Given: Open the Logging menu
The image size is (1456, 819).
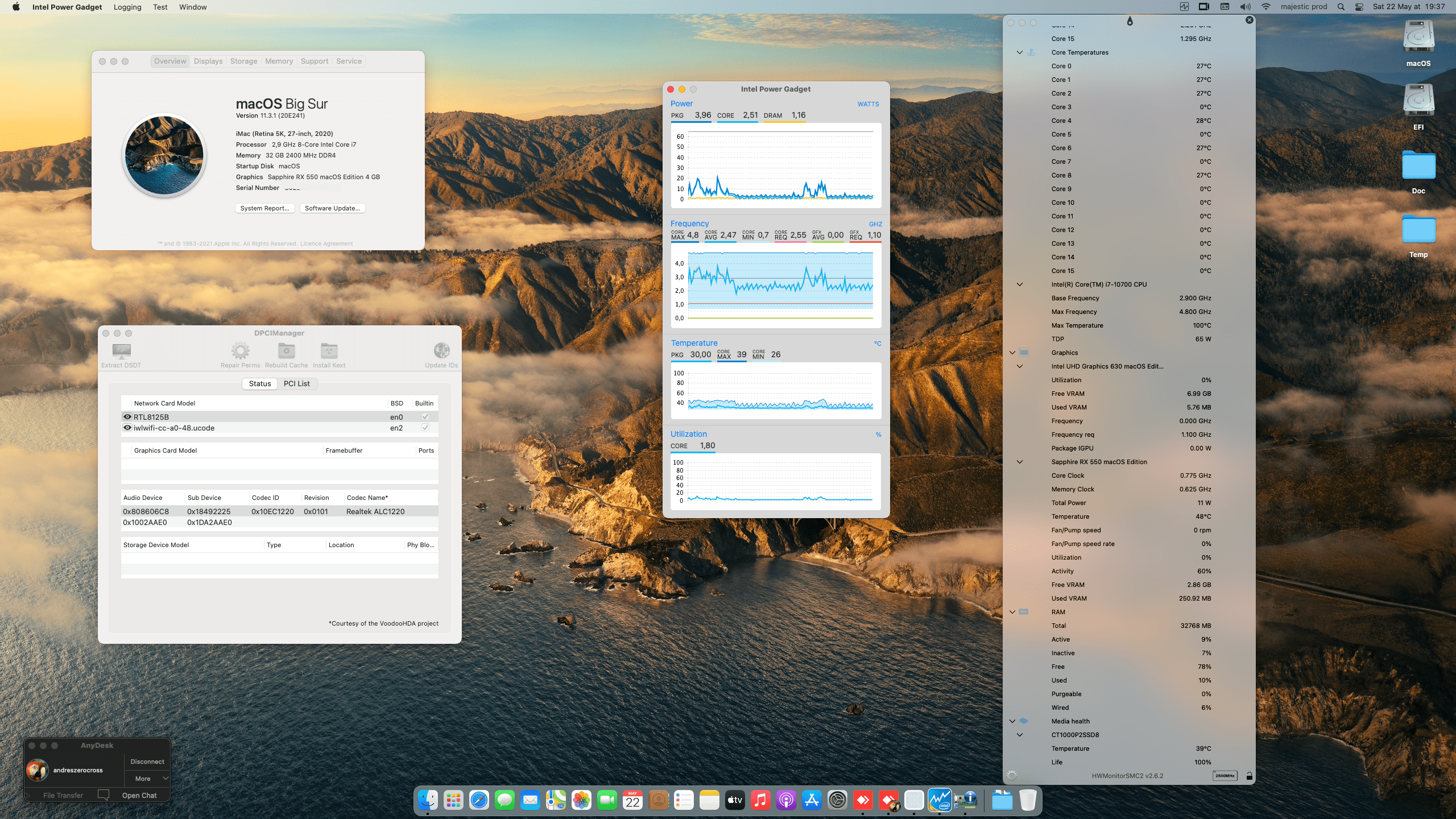Looking at the screenshot, I should tap(127, 7).
